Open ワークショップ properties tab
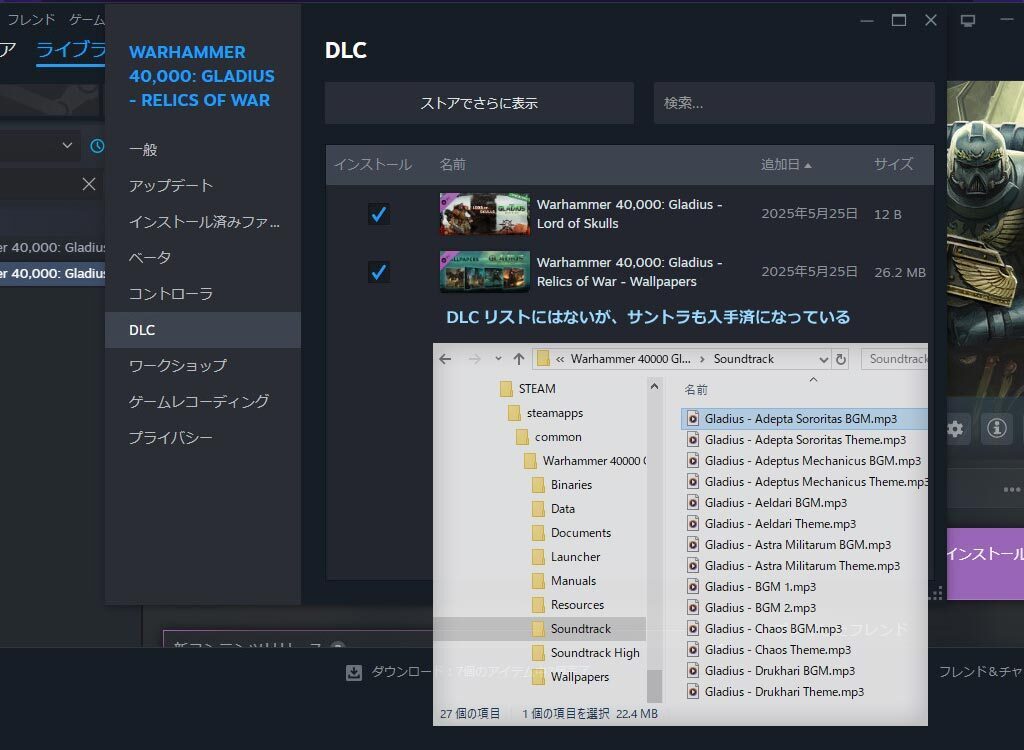 (203, 365)
